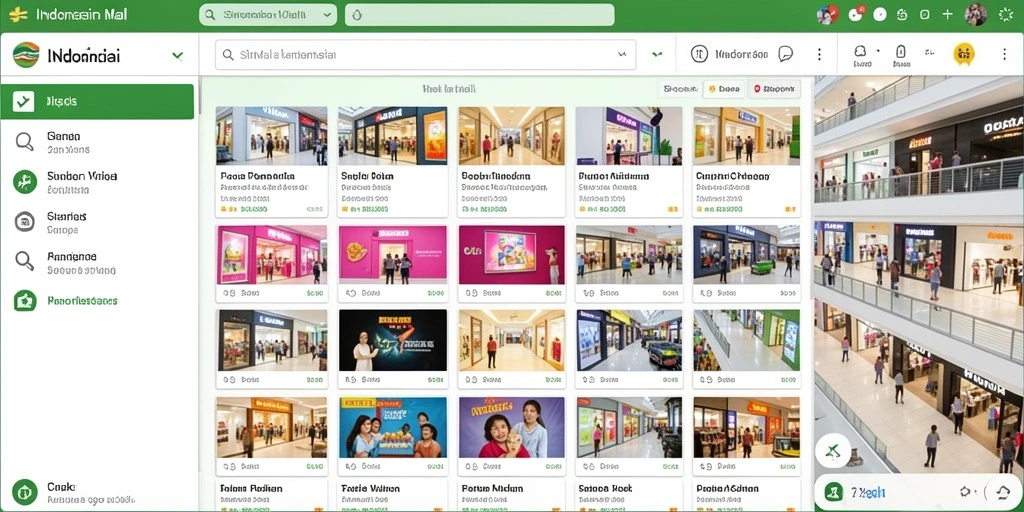Click the square outline icon in the top bar

tap(925, 14)
